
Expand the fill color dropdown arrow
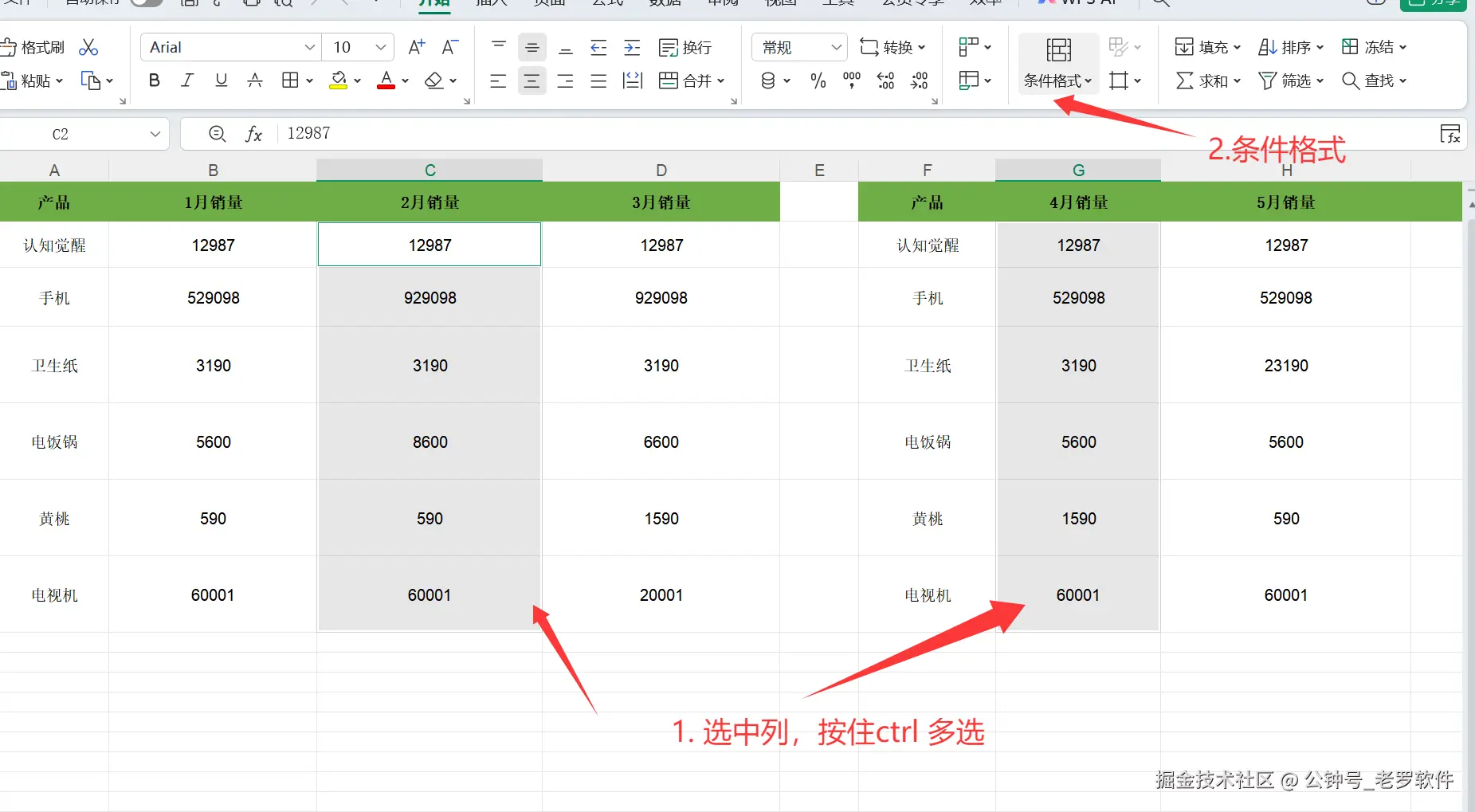coord(357,80)
